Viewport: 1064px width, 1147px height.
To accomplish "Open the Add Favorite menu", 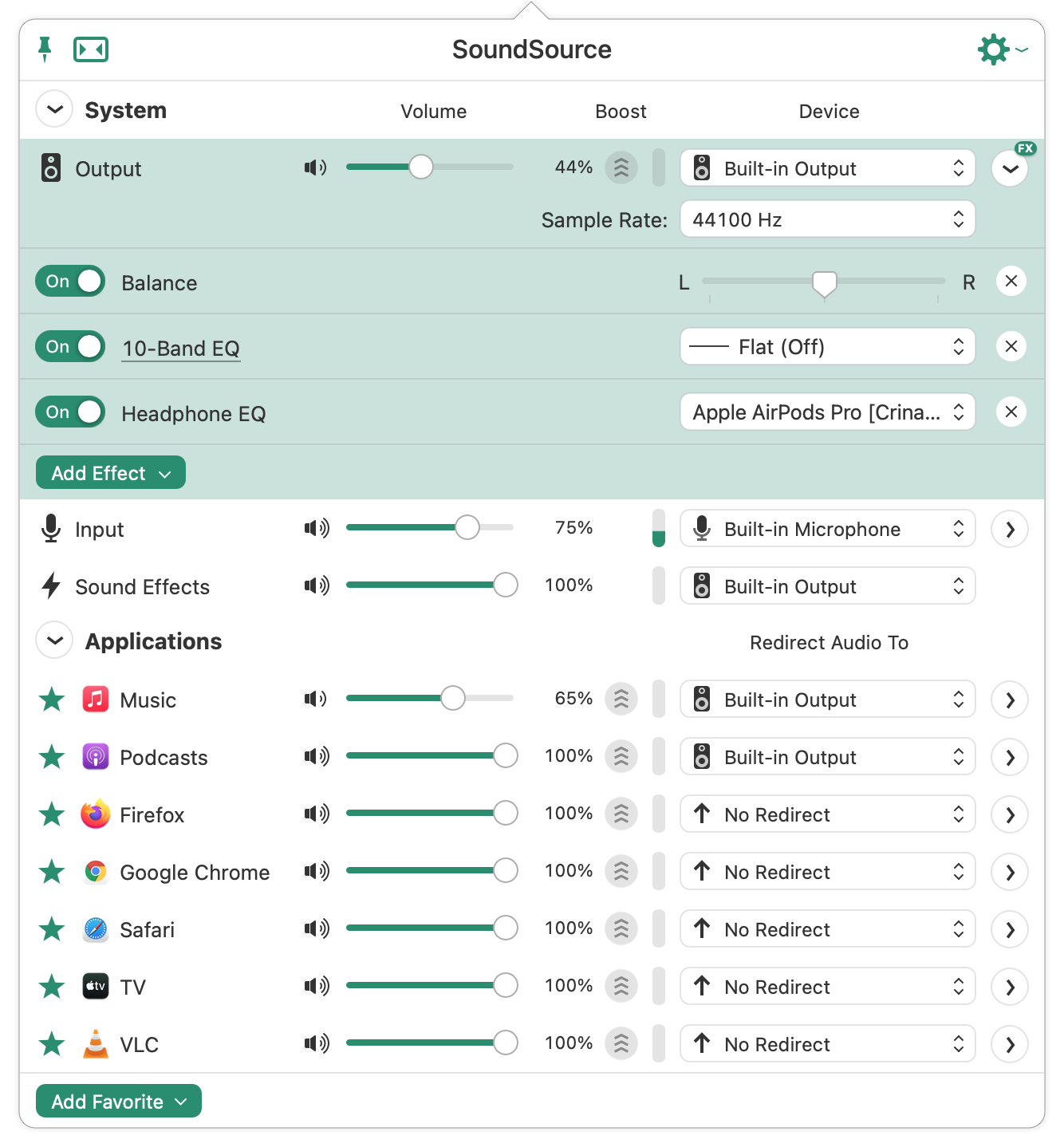I will coord(119,1102).
